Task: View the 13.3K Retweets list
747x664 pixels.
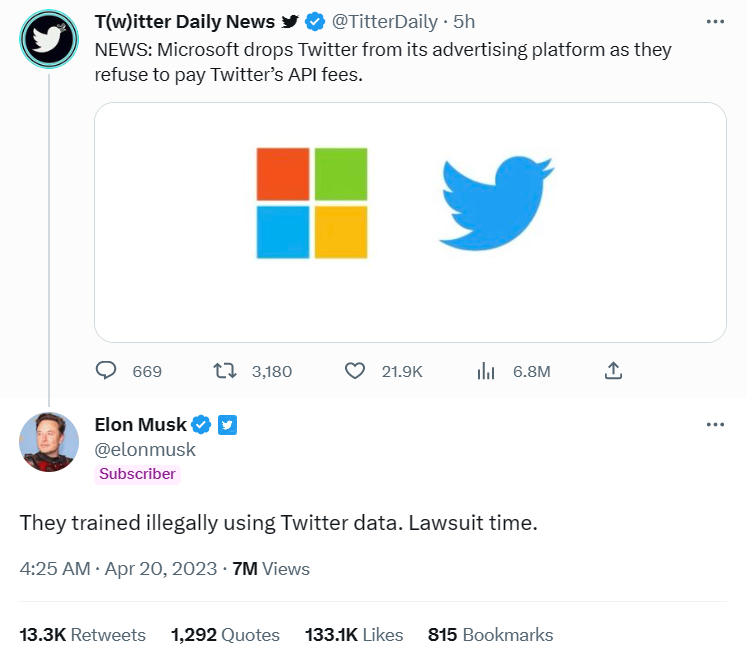Action: [x=82, y=635]
